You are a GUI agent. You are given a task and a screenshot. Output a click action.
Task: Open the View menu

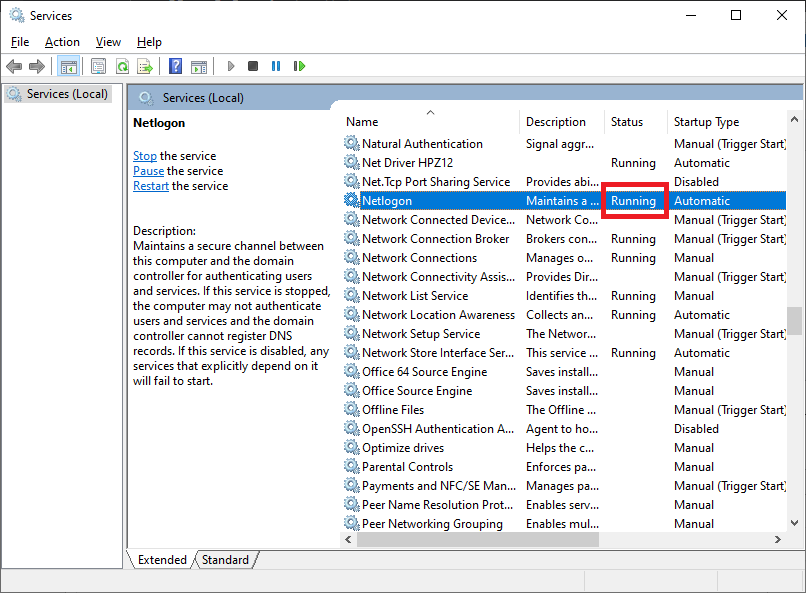(x=108, y=42)
